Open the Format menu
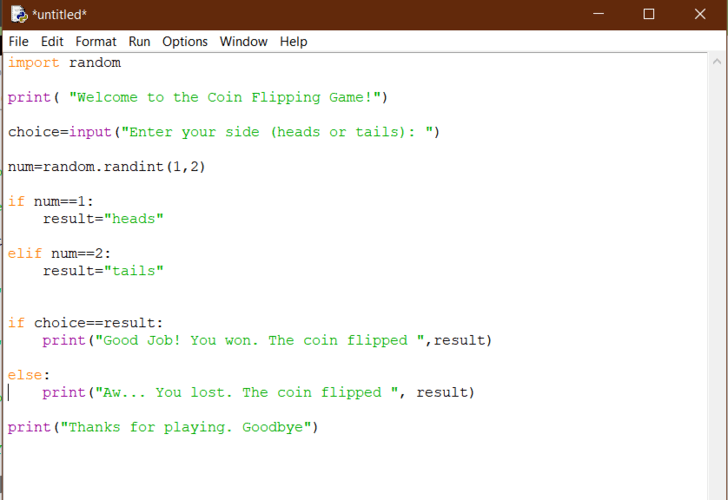 click(x=96, y=42)
